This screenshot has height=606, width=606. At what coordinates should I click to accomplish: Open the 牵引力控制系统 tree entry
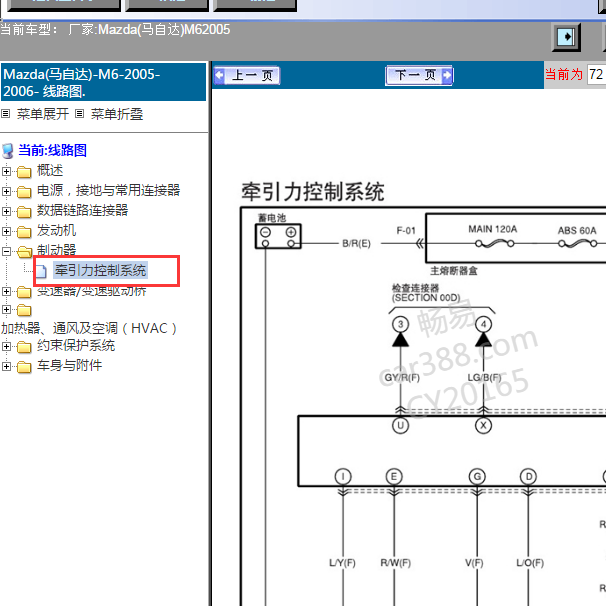(x=100, y=271)
